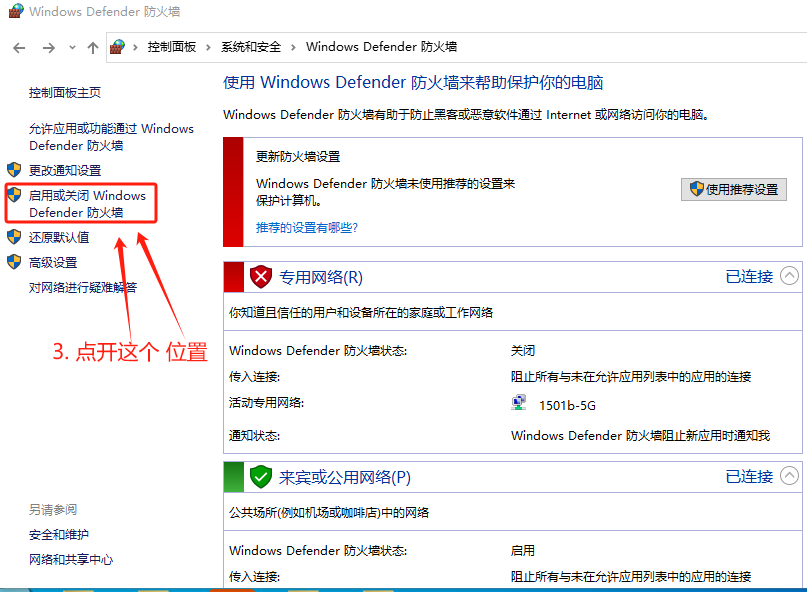Open the recent locations dropdown arrow
This screenshot has width=807, height=592.
pyautogui.click(x=72, y=48)
